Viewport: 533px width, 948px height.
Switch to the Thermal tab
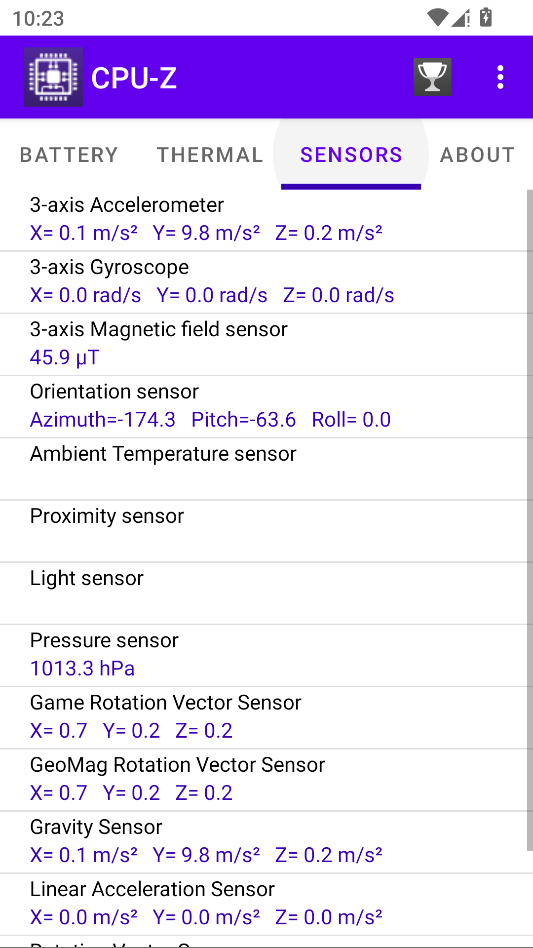tap(210, 155)
